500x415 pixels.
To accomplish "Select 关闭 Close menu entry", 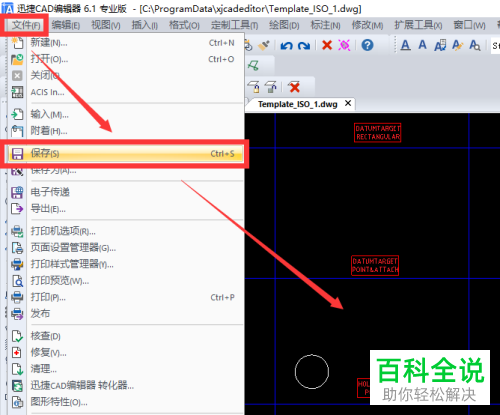I will pyautogui.click(x=126, y=75).
